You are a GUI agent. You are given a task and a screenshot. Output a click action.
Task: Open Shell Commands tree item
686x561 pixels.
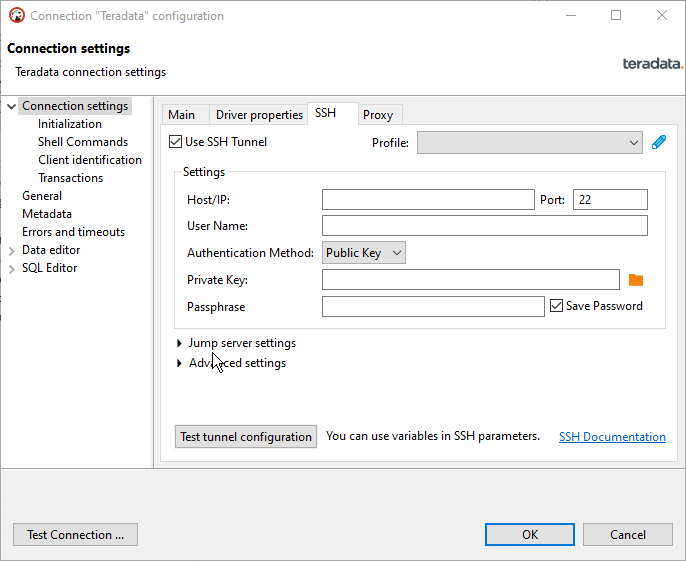83,142
